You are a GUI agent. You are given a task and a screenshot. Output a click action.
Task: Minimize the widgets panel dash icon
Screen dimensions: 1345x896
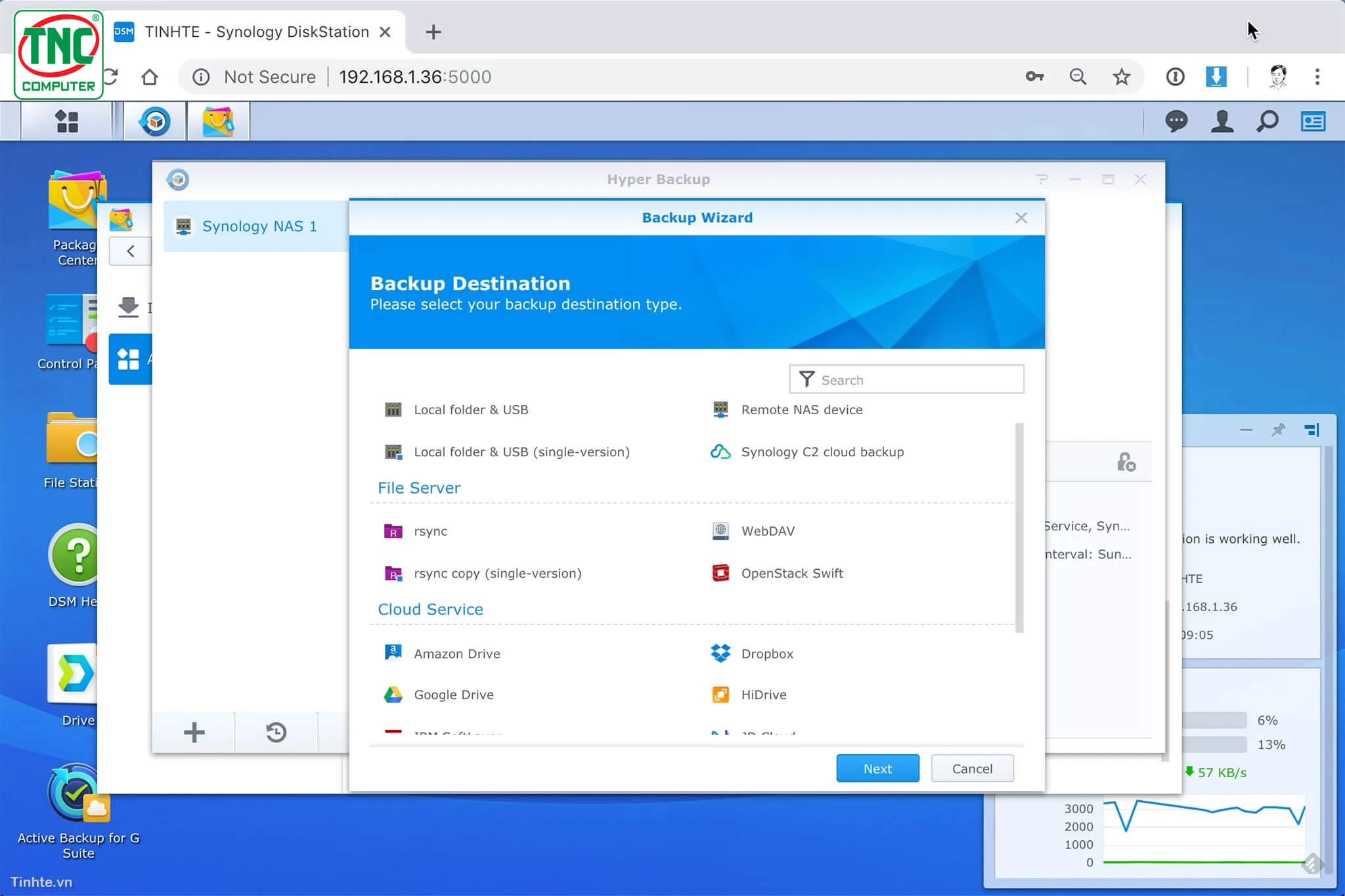click(1246, 430)
